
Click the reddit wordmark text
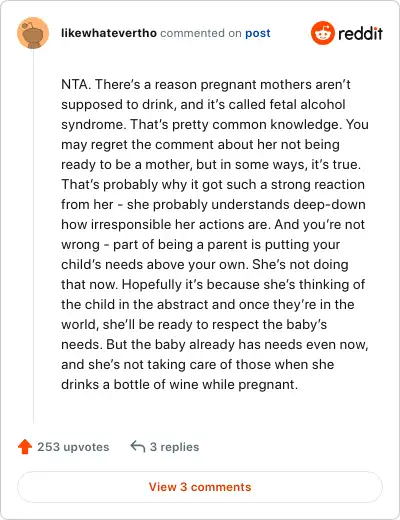coord(360,34)
